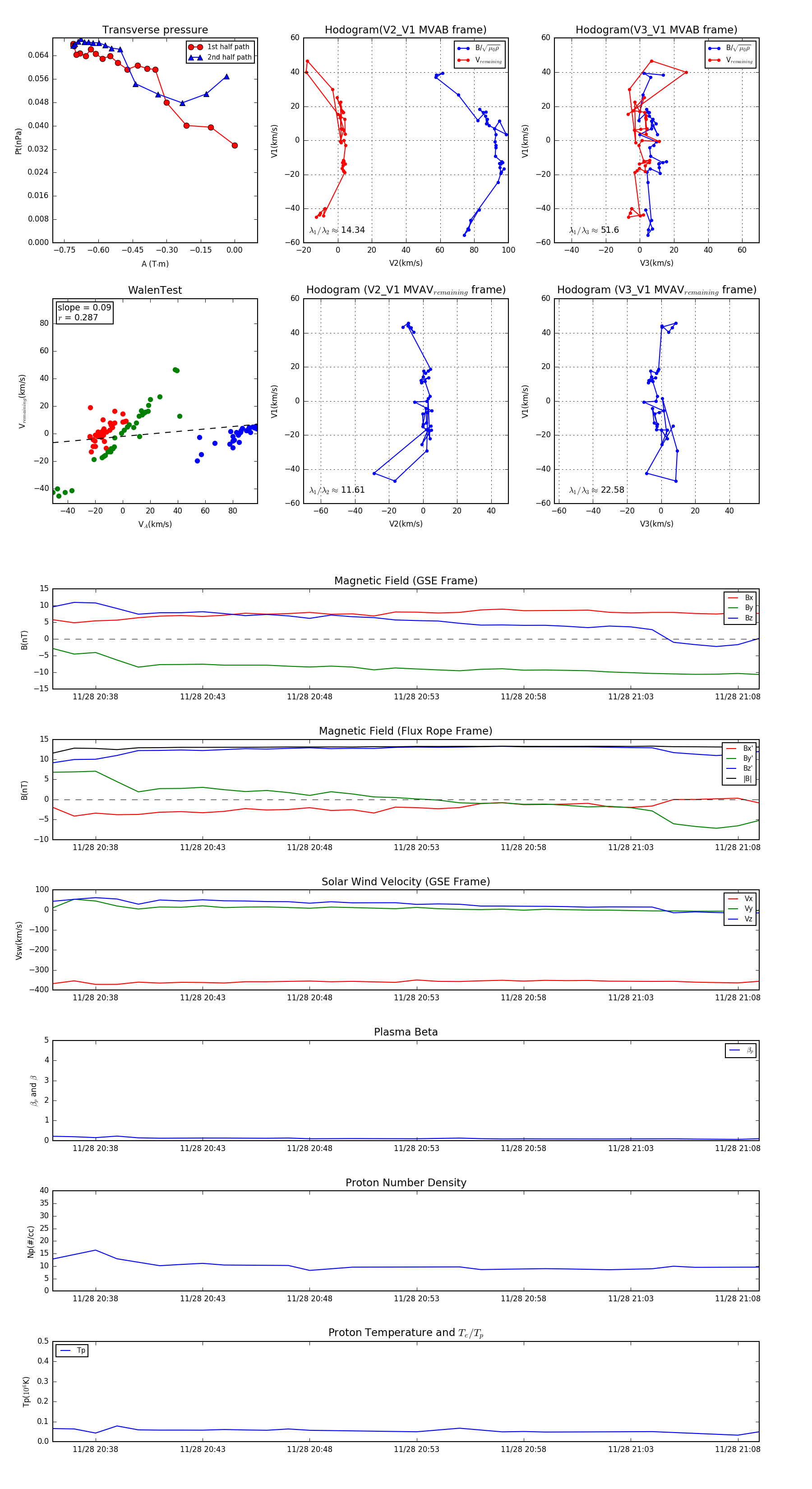Click the WalenTest "V_remaining(km/s)" y-axis label
This screenshot has height=1489, width=812.
22,401
